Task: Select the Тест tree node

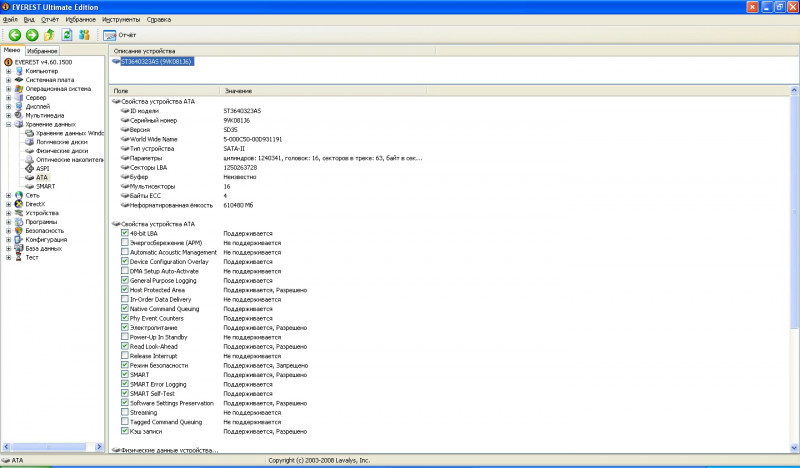Action: [32, 257]
